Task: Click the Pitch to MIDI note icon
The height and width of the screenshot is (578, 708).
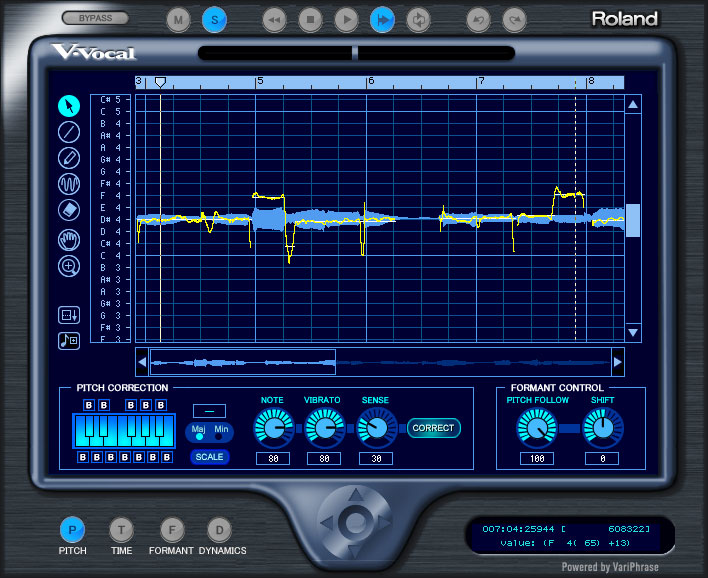Action: pos(69,340)
